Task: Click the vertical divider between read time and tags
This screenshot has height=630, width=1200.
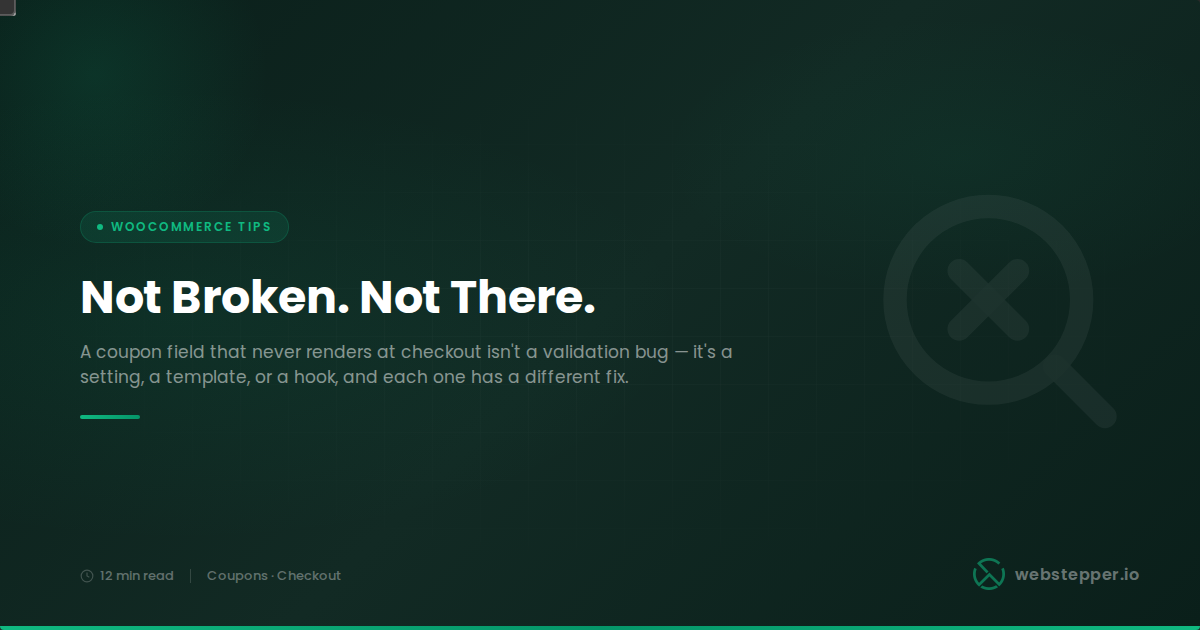Action: tap(190, 576)
